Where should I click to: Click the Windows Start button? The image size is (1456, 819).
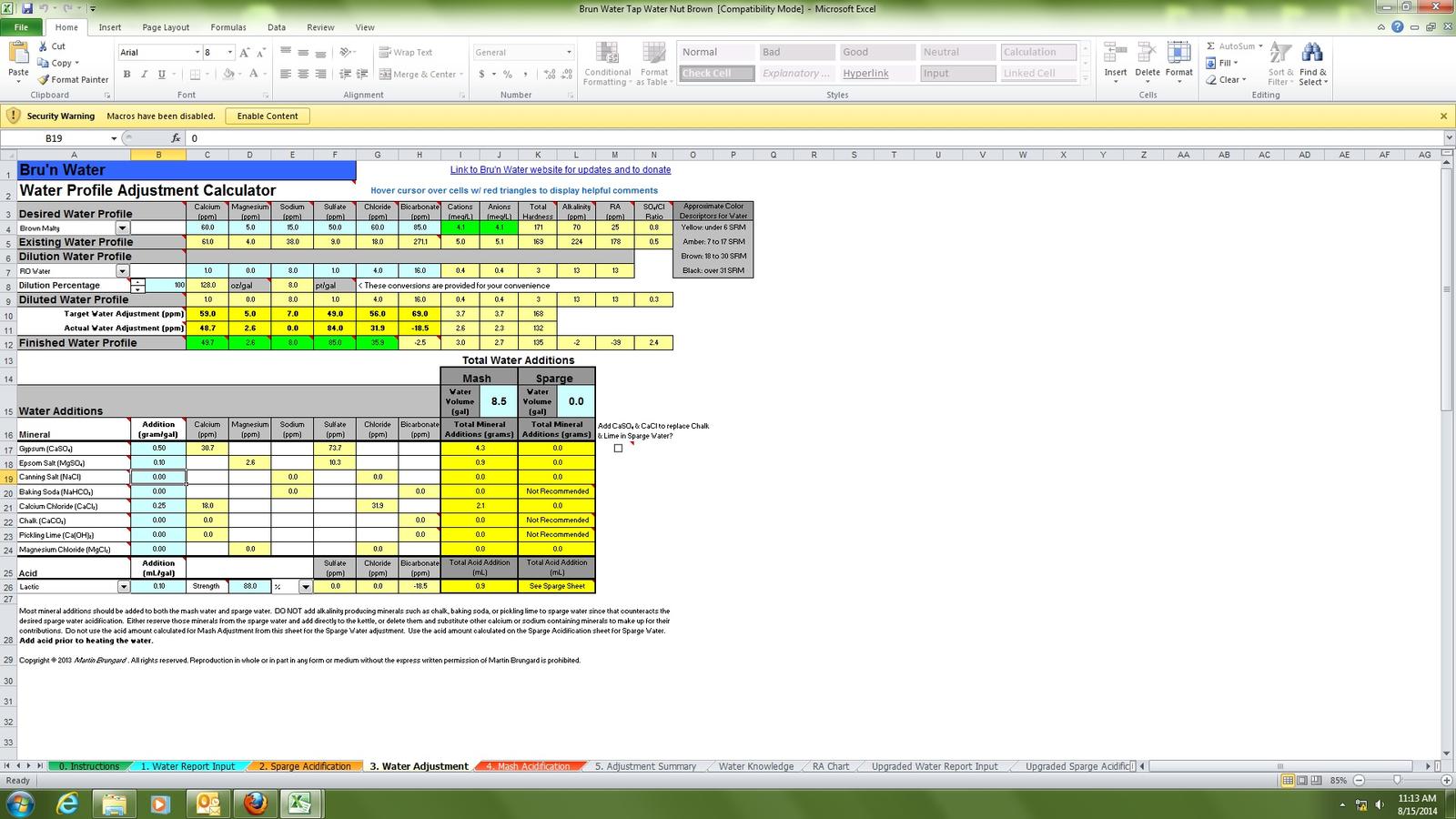(20, 804)
